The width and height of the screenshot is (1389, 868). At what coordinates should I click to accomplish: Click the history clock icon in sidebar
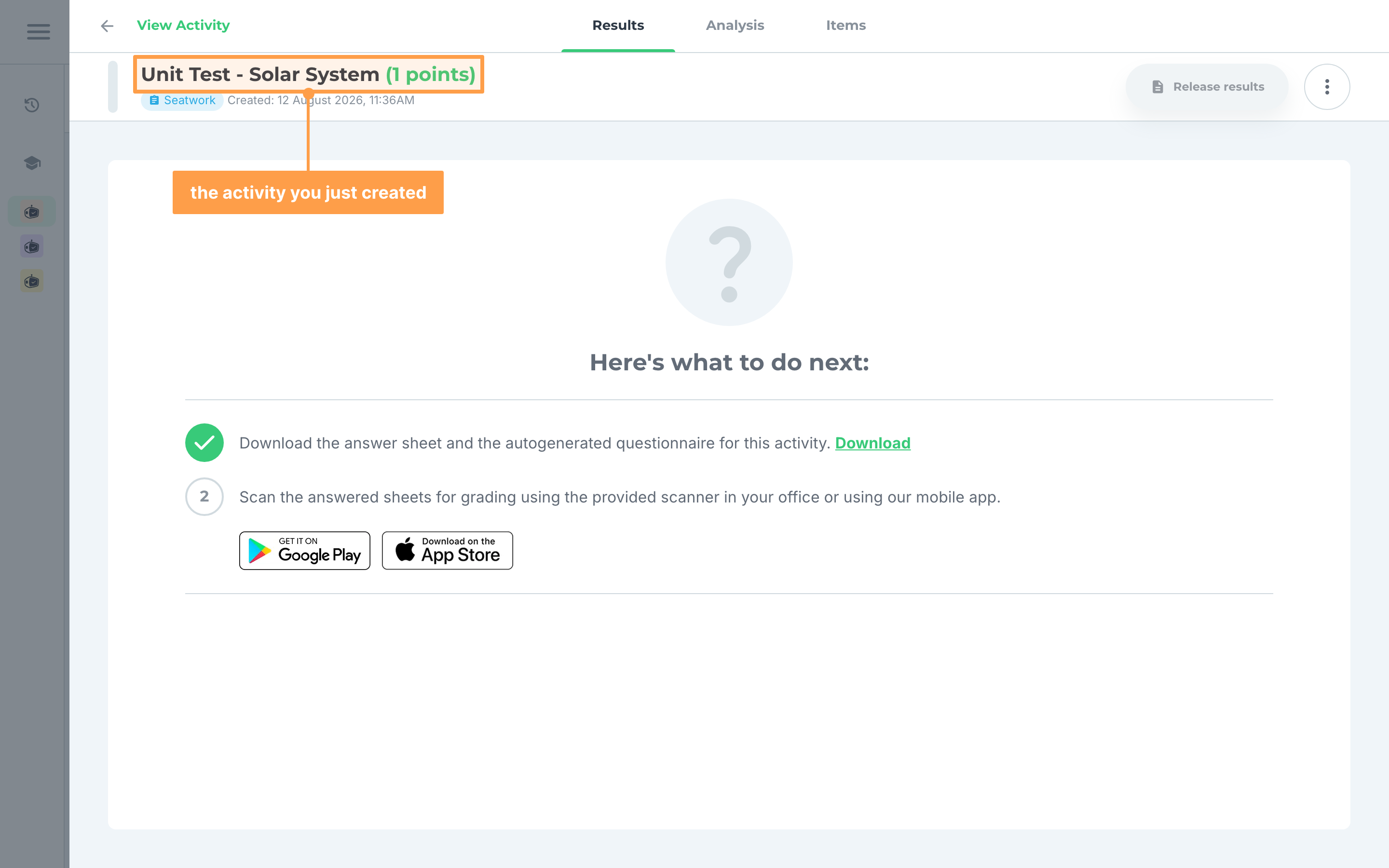[32, 105]
